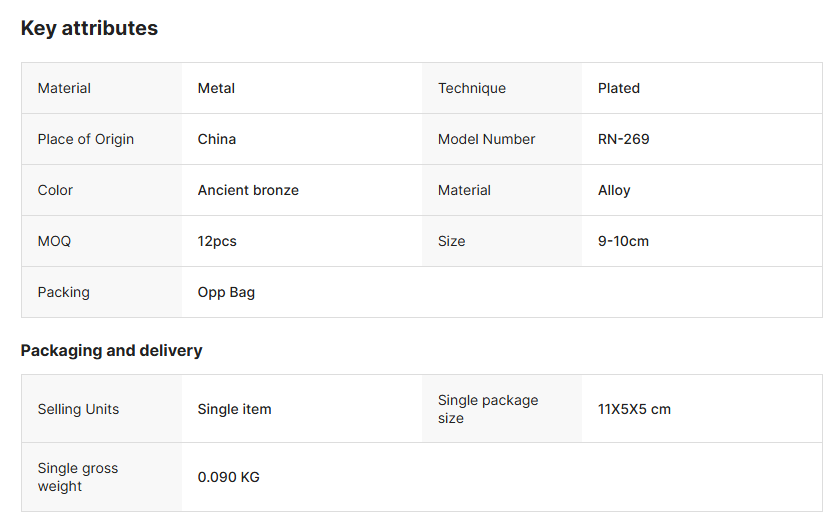Select the MOQ label cell
Image resolution: width=833 pixels, height=515 pixels.
click(x=55, y=241)
